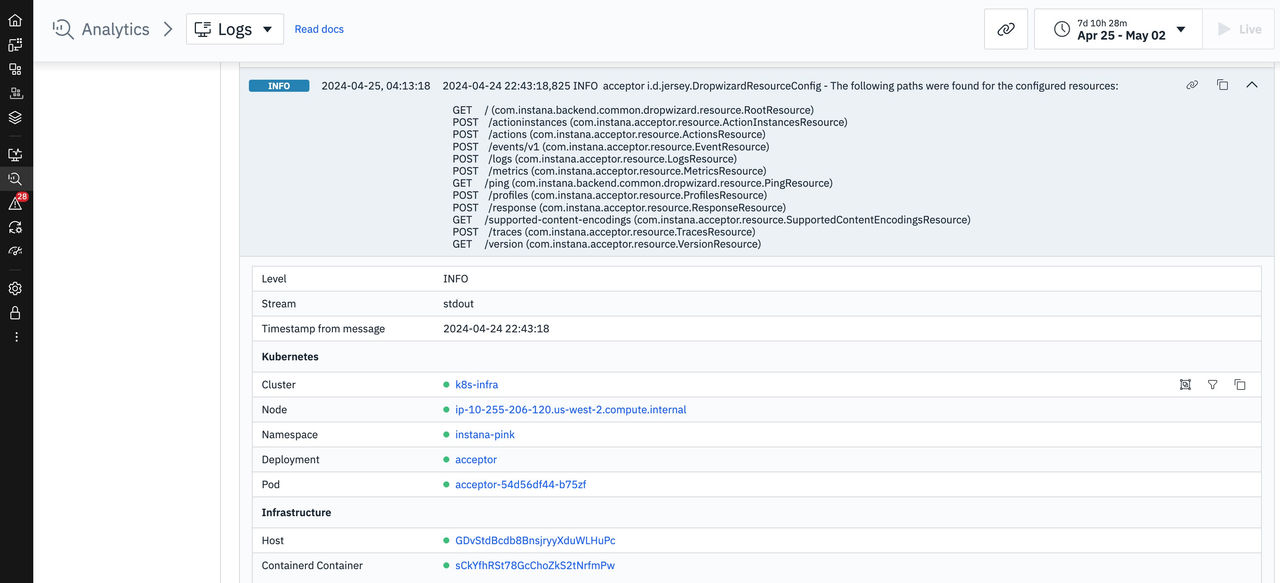
Task: Open the instana-pink namespace link
Action: (485, 434)
